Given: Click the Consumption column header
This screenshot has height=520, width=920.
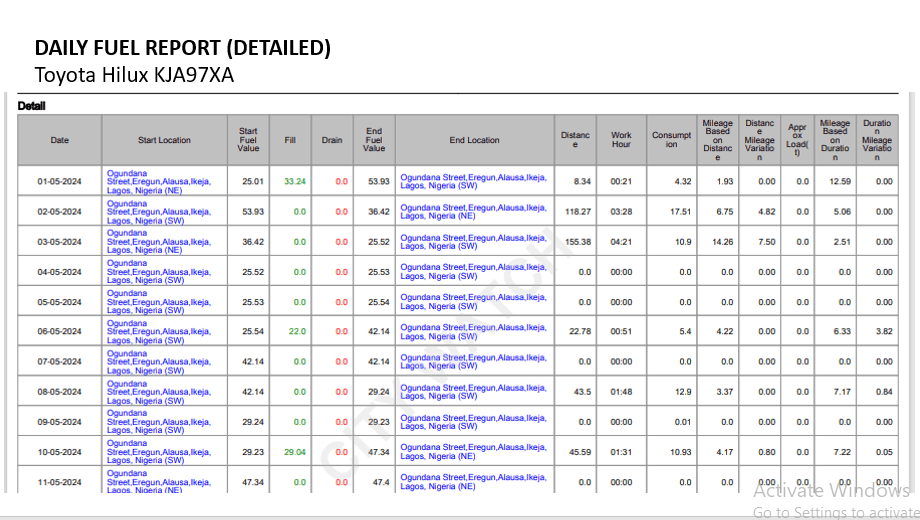Looking at the screenshot, I should click(x=672, y=140).
